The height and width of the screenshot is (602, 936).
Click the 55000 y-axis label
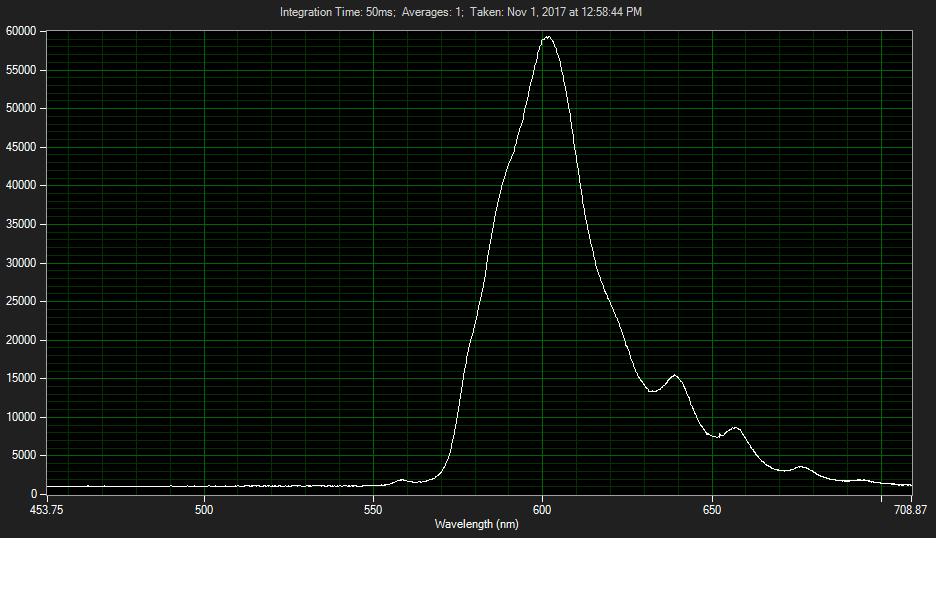[x=21, y=70]
